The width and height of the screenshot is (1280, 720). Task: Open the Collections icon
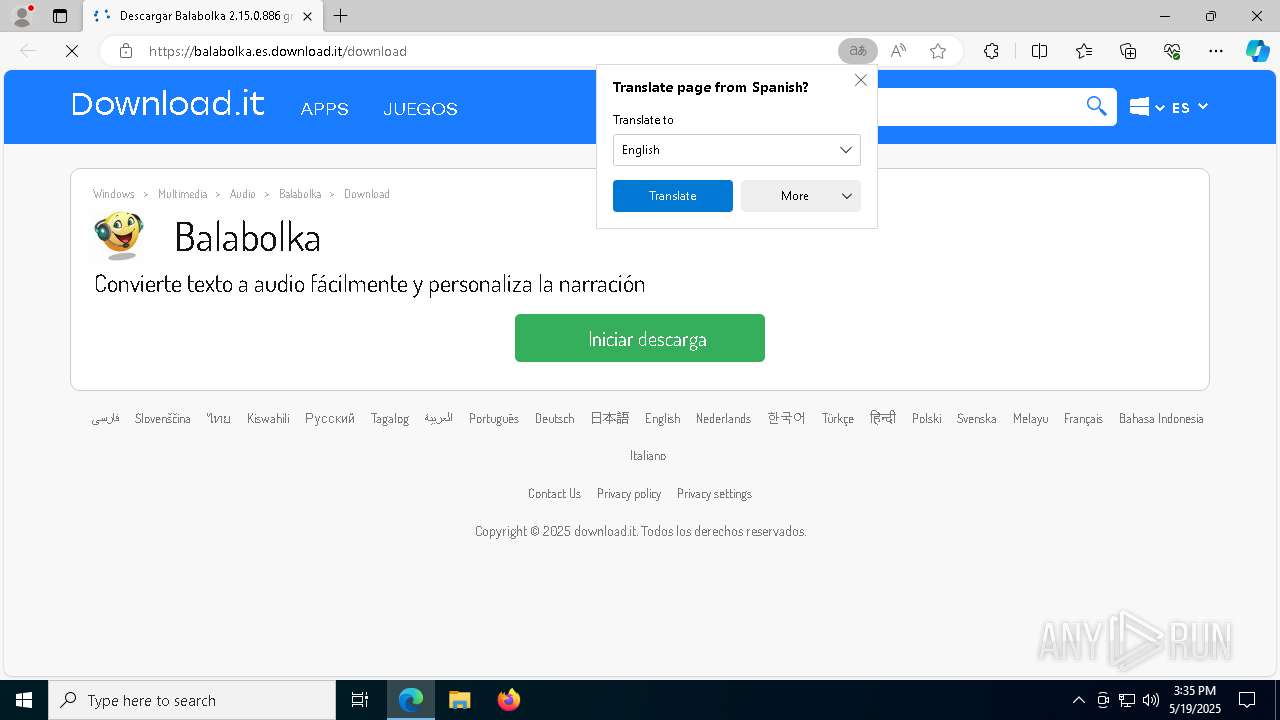coord(1128,51)
